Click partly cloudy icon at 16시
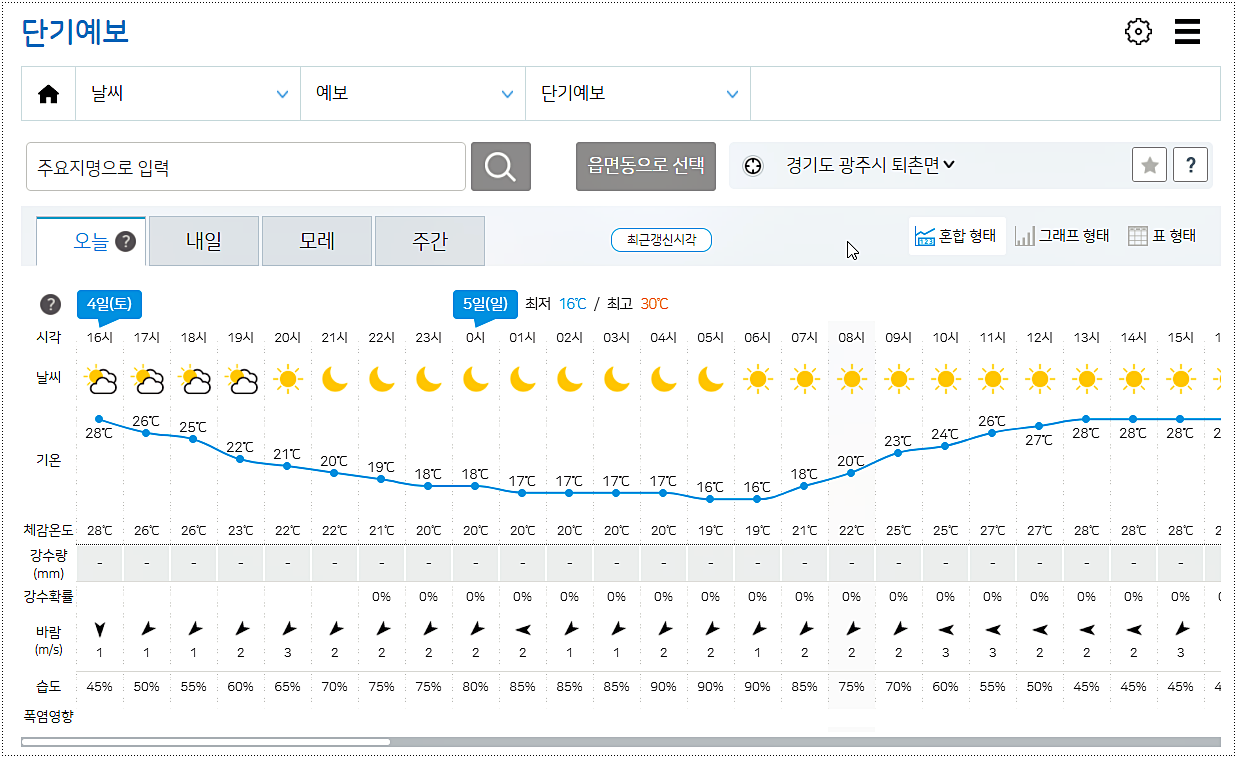 point(100,379)
